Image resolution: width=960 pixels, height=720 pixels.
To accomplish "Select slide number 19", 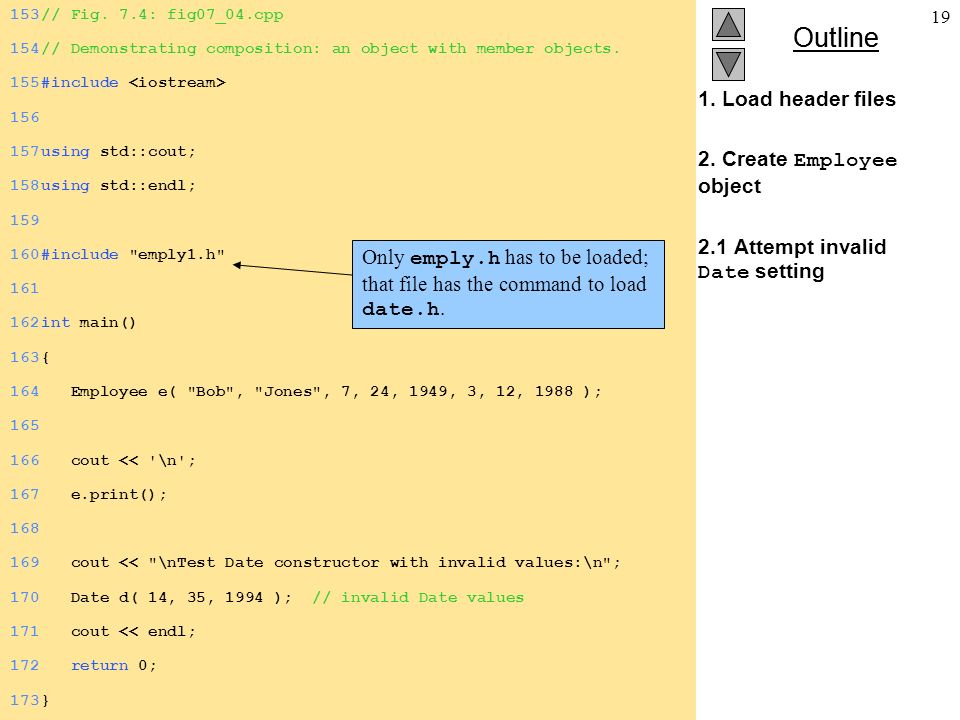I will tap(940, 17).
